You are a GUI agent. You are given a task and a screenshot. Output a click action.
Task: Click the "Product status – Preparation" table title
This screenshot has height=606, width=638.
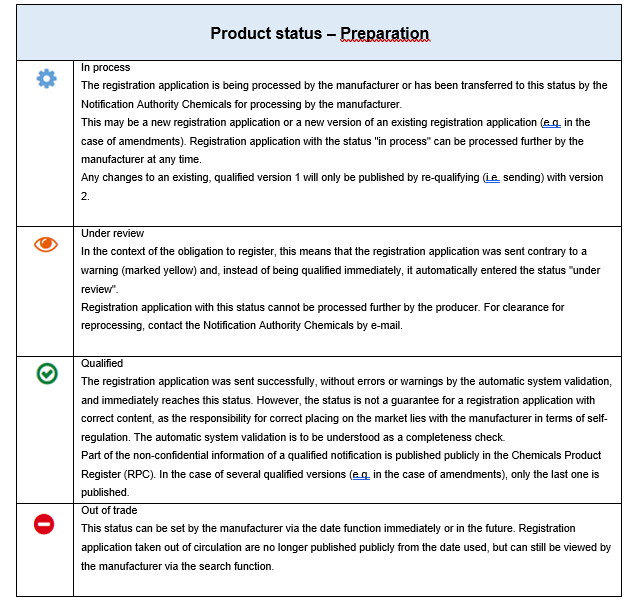pyautogui.click(x=319, y=34)
